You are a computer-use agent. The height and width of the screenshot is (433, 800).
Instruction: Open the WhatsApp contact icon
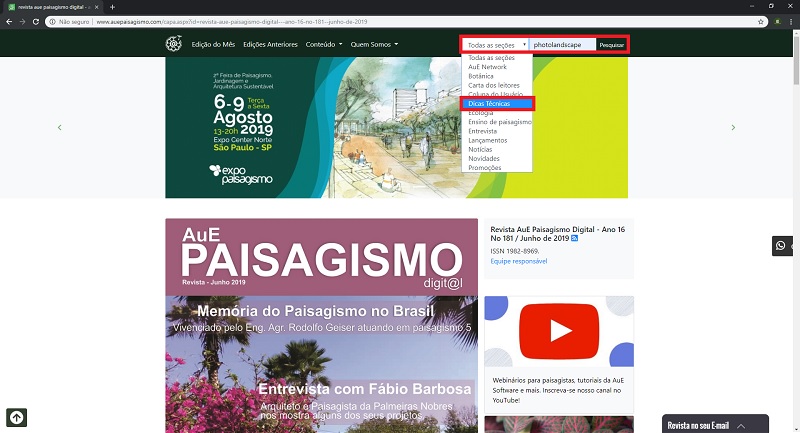pos(781,246)
